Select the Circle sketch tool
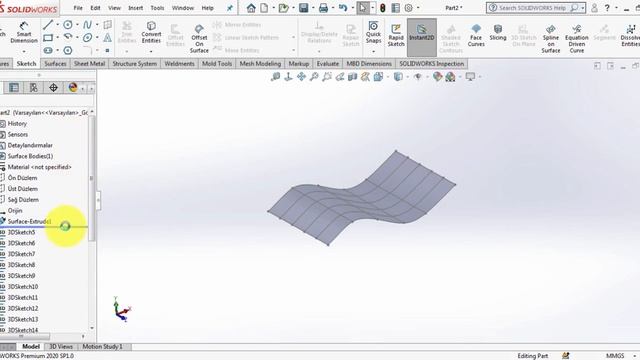 coord(68,25)
